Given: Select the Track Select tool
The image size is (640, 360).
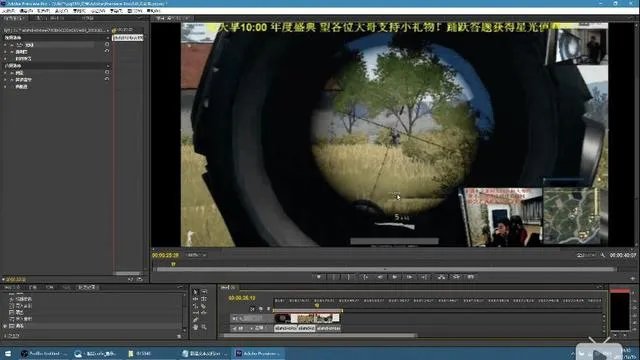Looking at the screenshot, I should point(204,292).
